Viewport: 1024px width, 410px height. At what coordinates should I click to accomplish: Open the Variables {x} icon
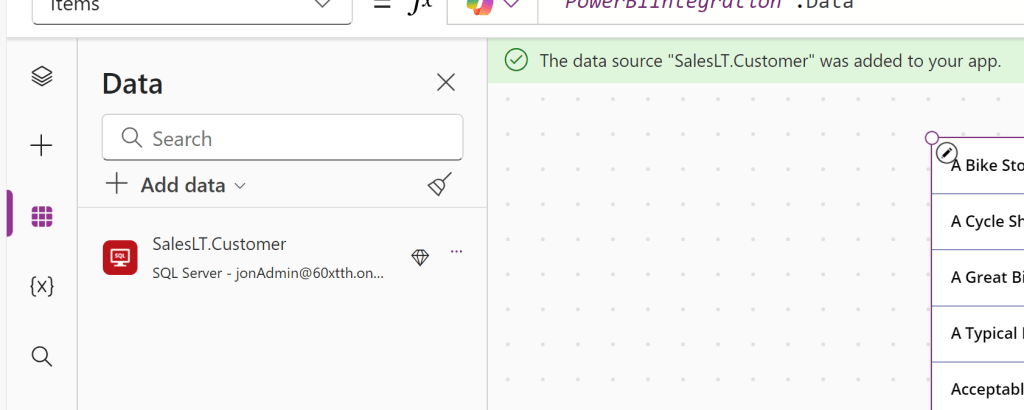42,286
